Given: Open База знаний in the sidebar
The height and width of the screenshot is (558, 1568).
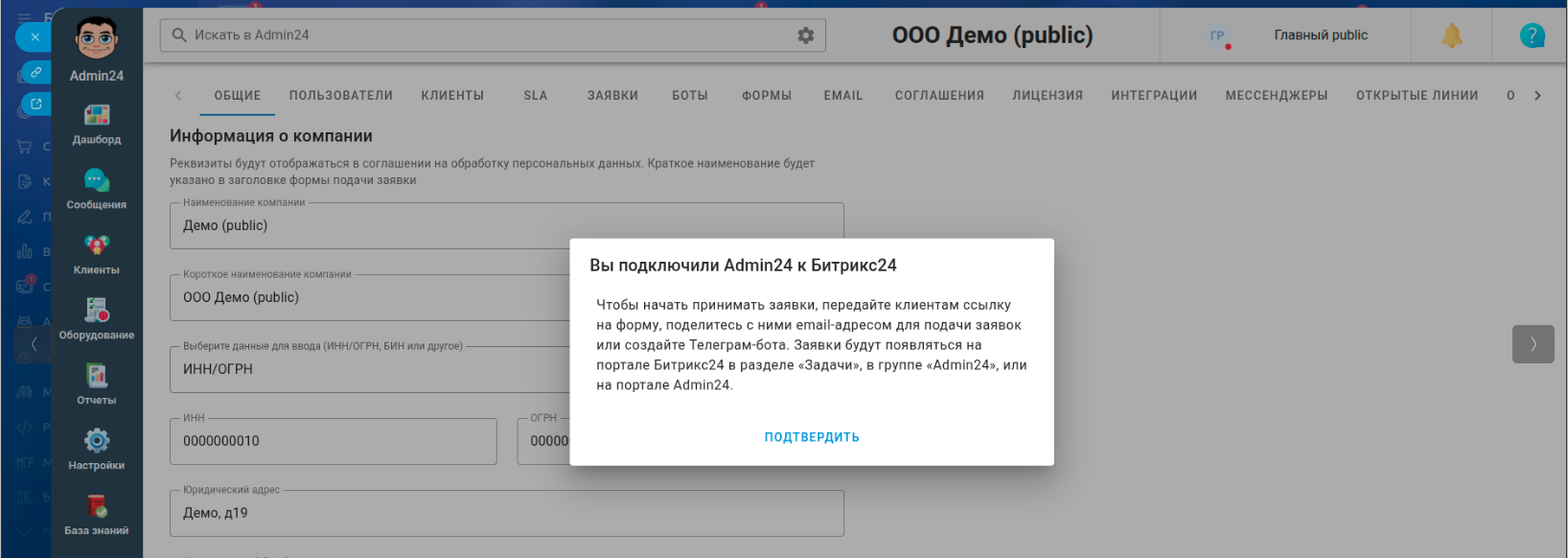Looking at the screenshot, I should click(97, 516).
